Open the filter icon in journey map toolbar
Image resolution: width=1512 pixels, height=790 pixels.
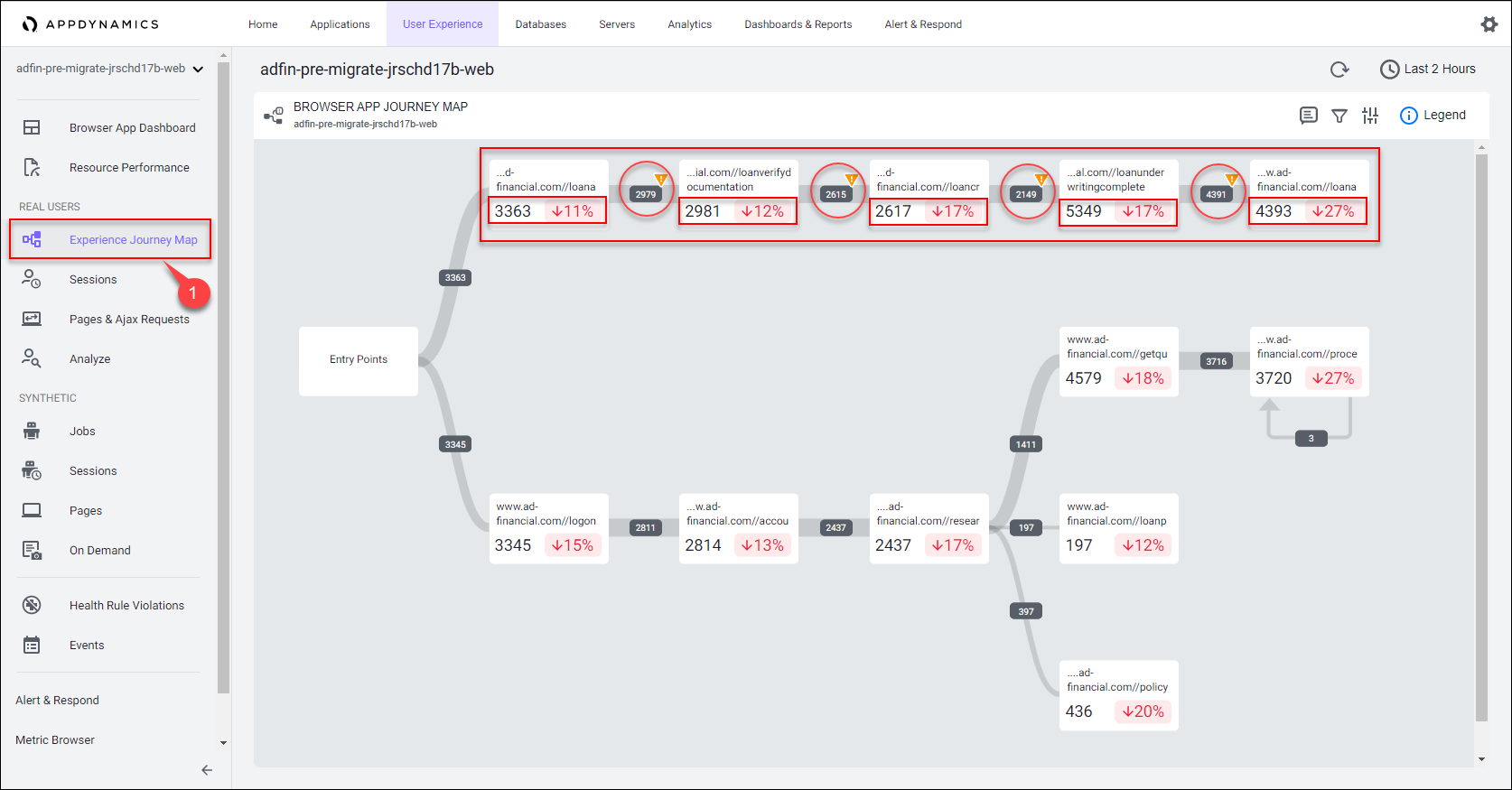pyautogui.click(x=1339, y=116)
